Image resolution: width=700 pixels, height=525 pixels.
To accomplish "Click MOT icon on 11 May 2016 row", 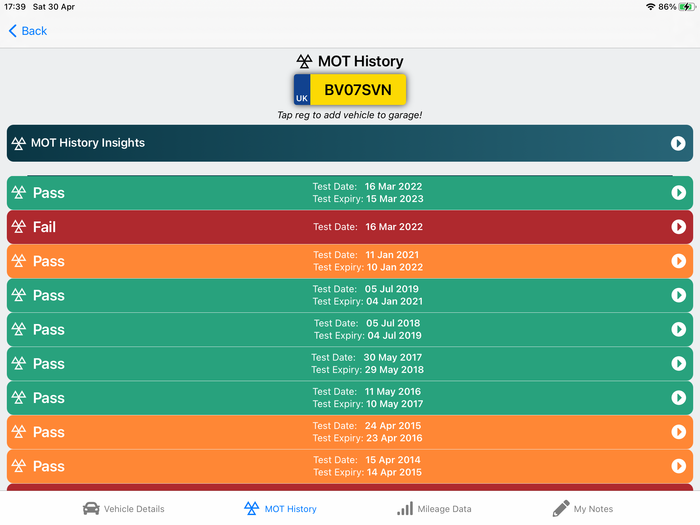I will [x=19, y=397].
